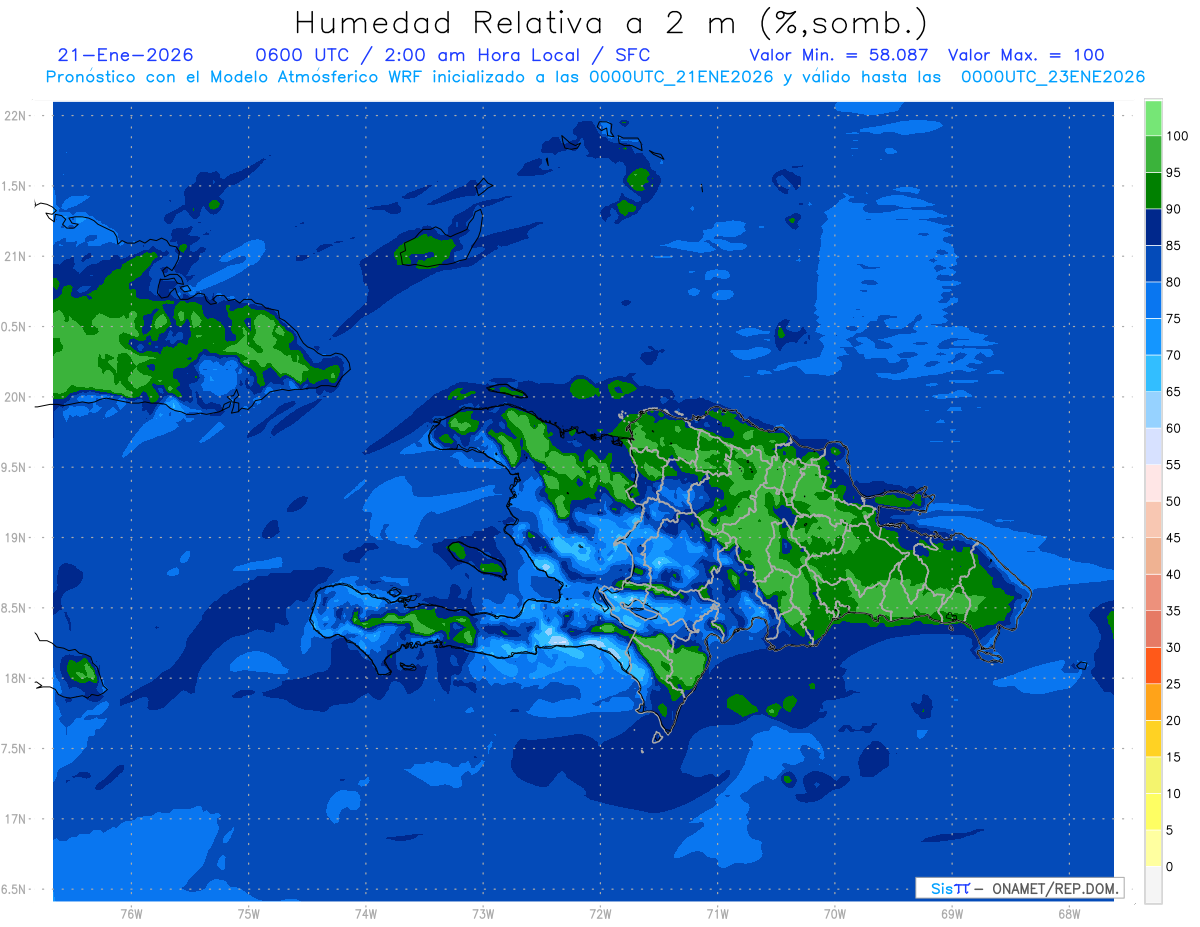Screen dimensions: 1200x927
Task: Click the legend value "10"
Action: pos(1174,793)
